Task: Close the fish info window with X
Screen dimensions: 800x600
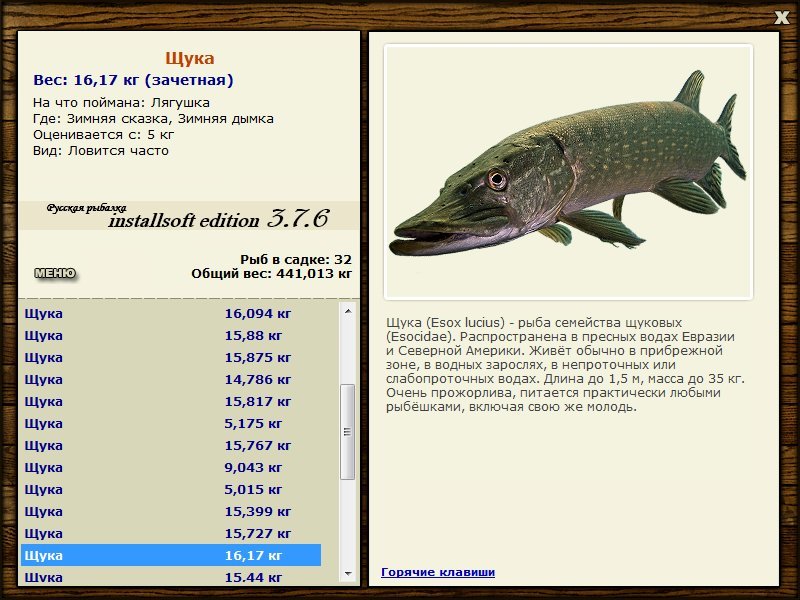Action: pos(781,16)
